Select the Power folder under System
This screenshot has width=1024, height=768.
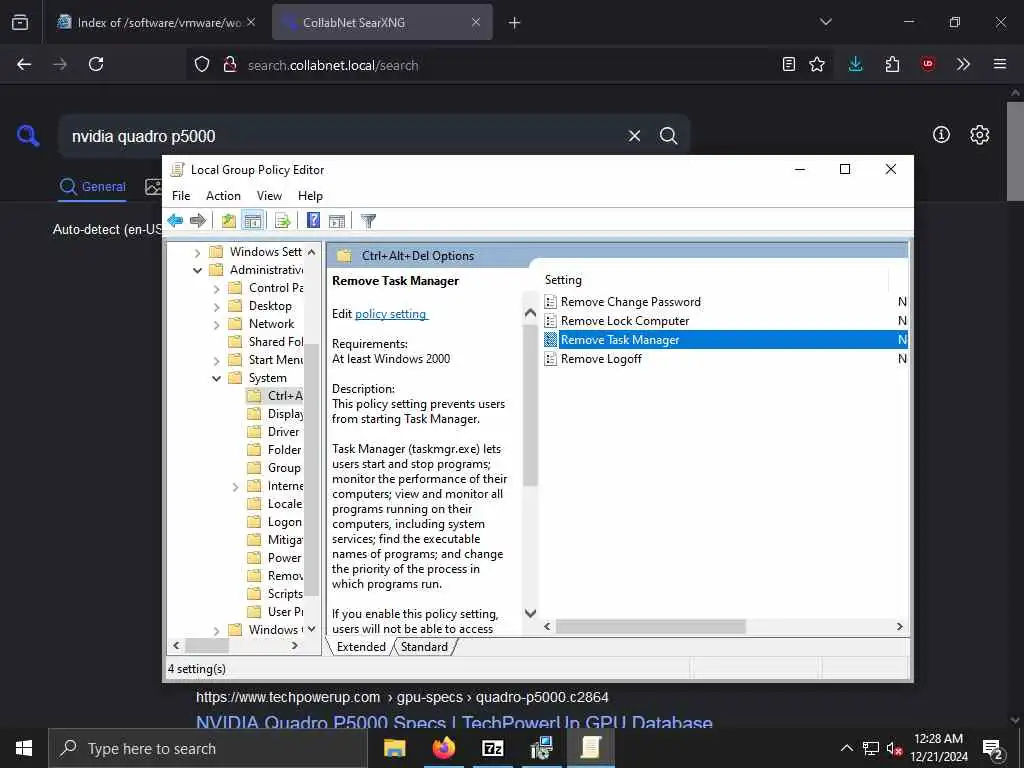(274, 558)
